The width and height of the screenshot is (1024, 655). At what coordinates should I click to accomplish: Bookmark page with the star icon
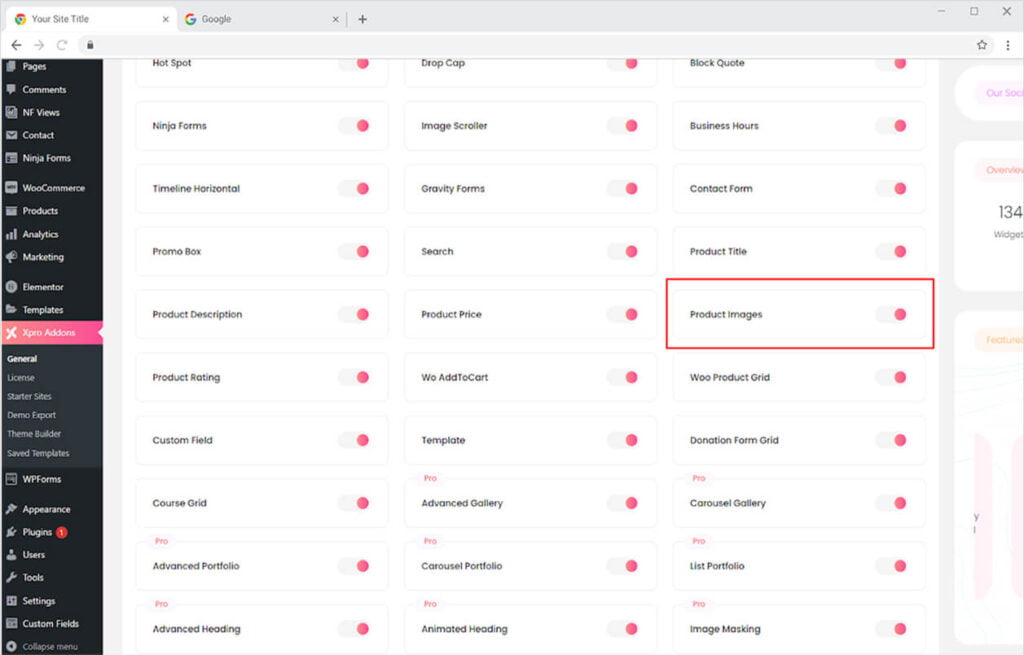(x=982, y=45)
